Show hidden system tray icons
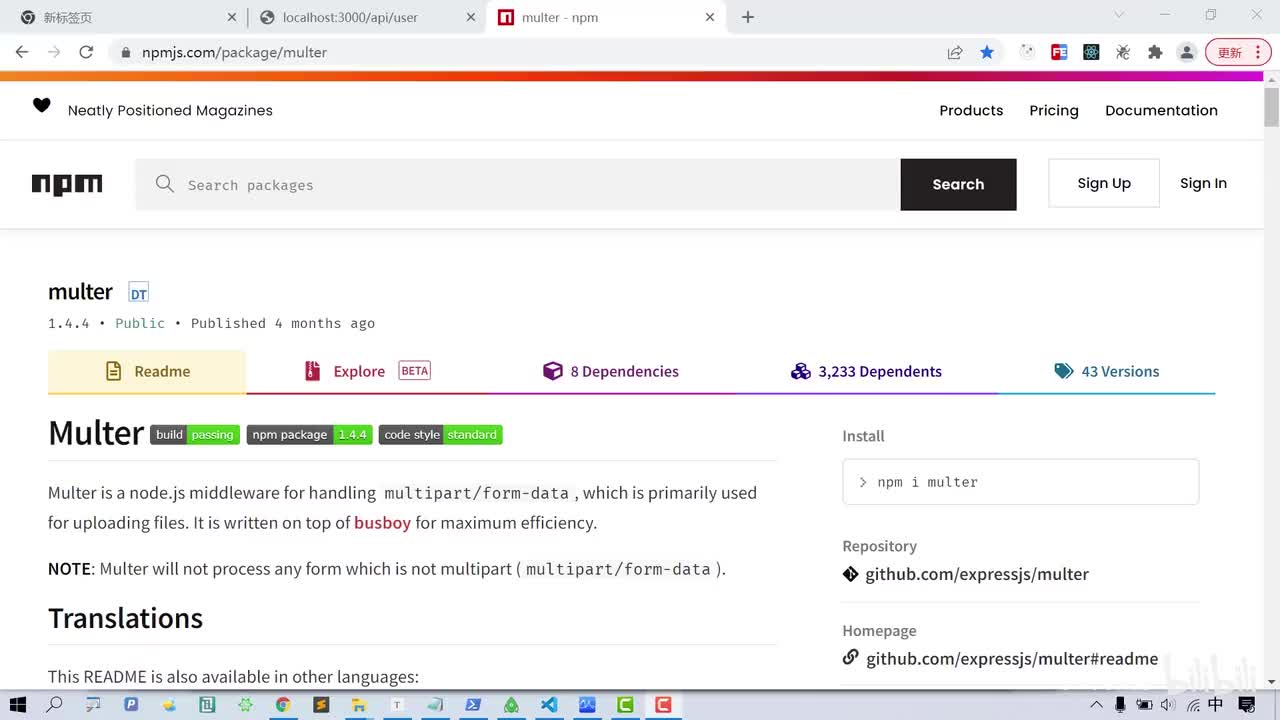Viewport: 1280px width, 720px height. click(x=1097, y=705)
